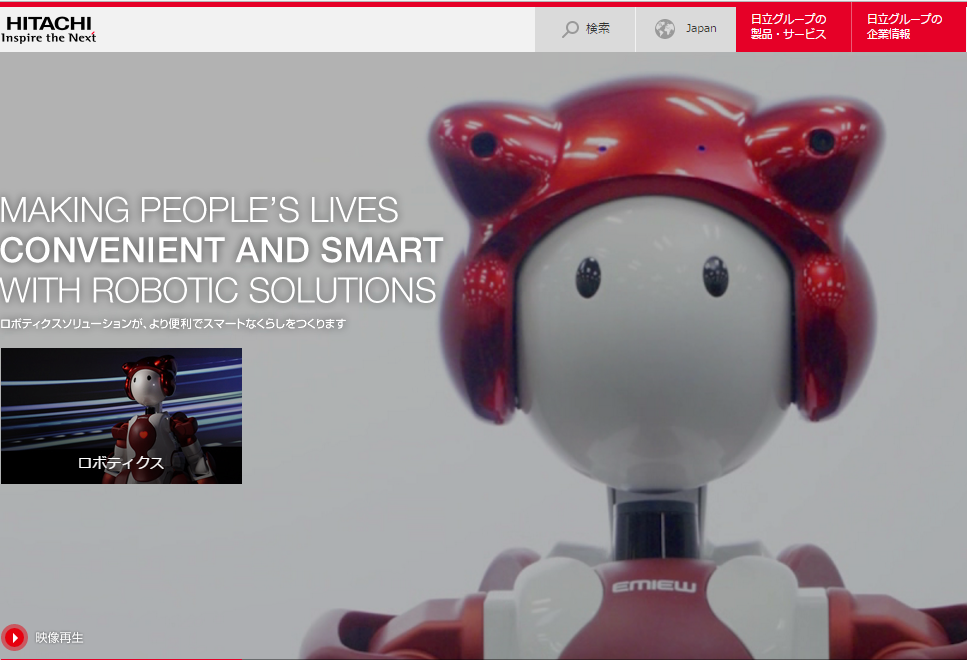Play the video with the red play icon

pos(14,637)
